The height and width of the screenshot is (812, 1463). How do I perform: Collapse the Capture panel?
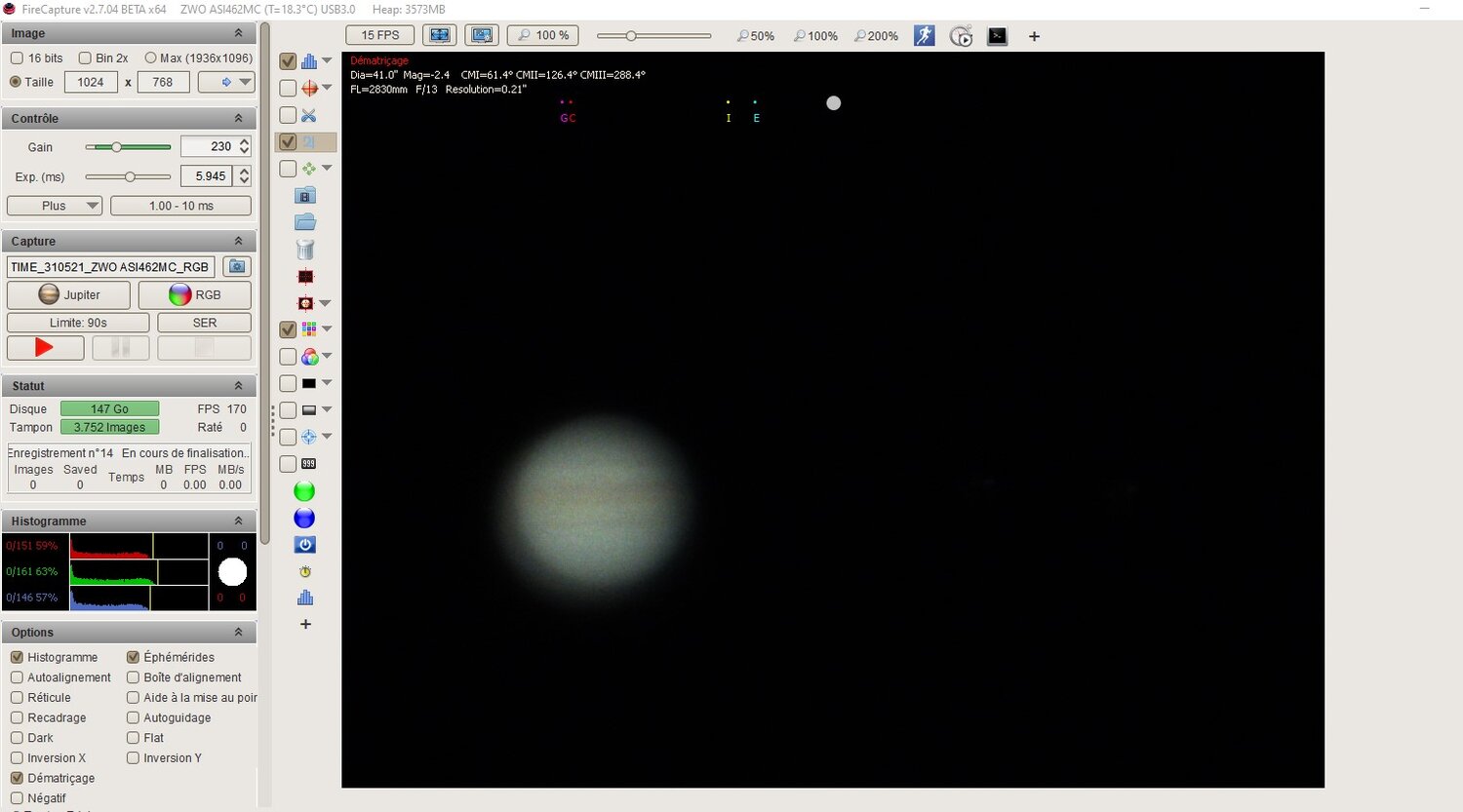[x=238, y=241]
